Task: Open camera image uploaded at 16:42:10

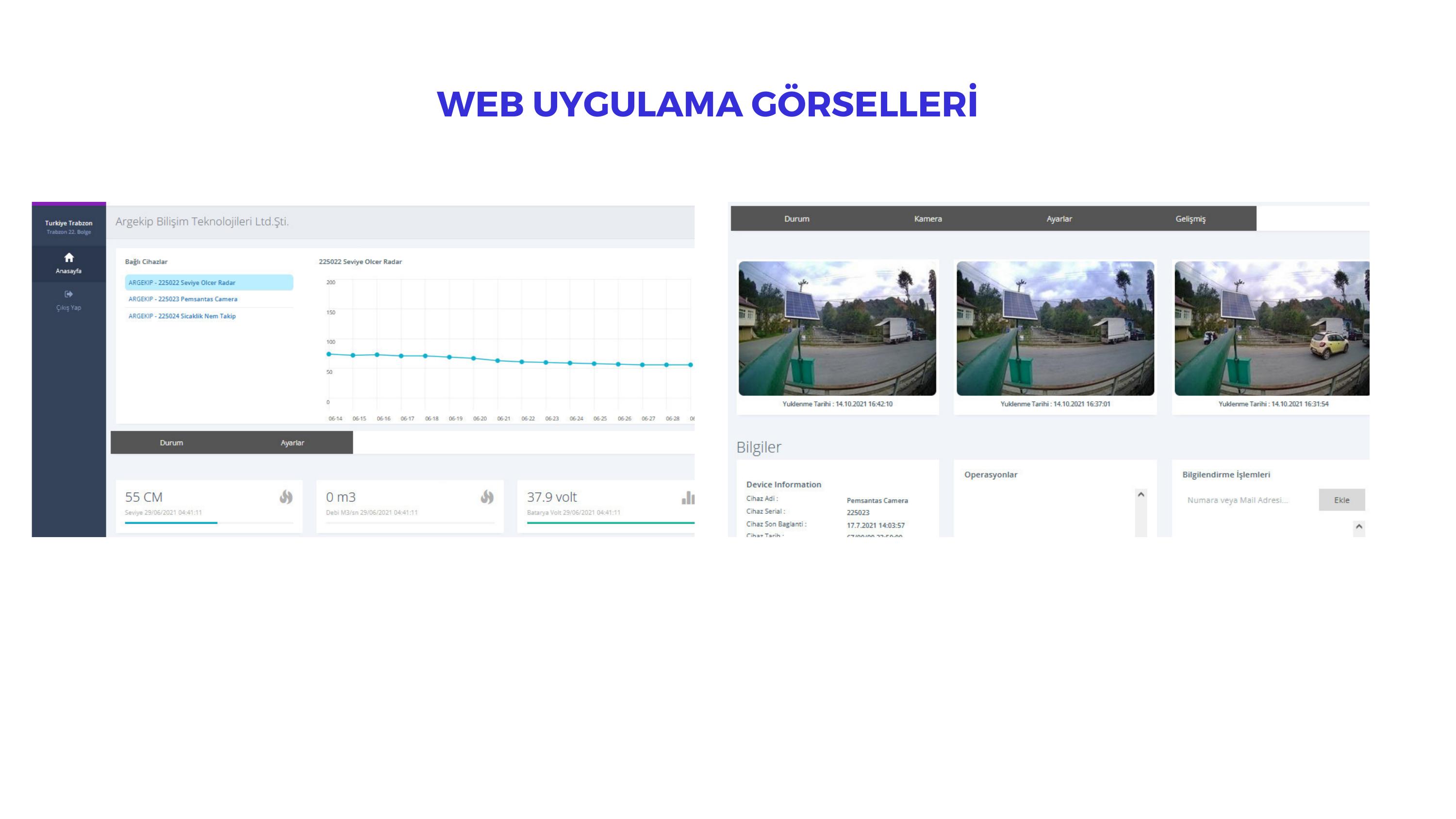Action: tap(837, 328)
